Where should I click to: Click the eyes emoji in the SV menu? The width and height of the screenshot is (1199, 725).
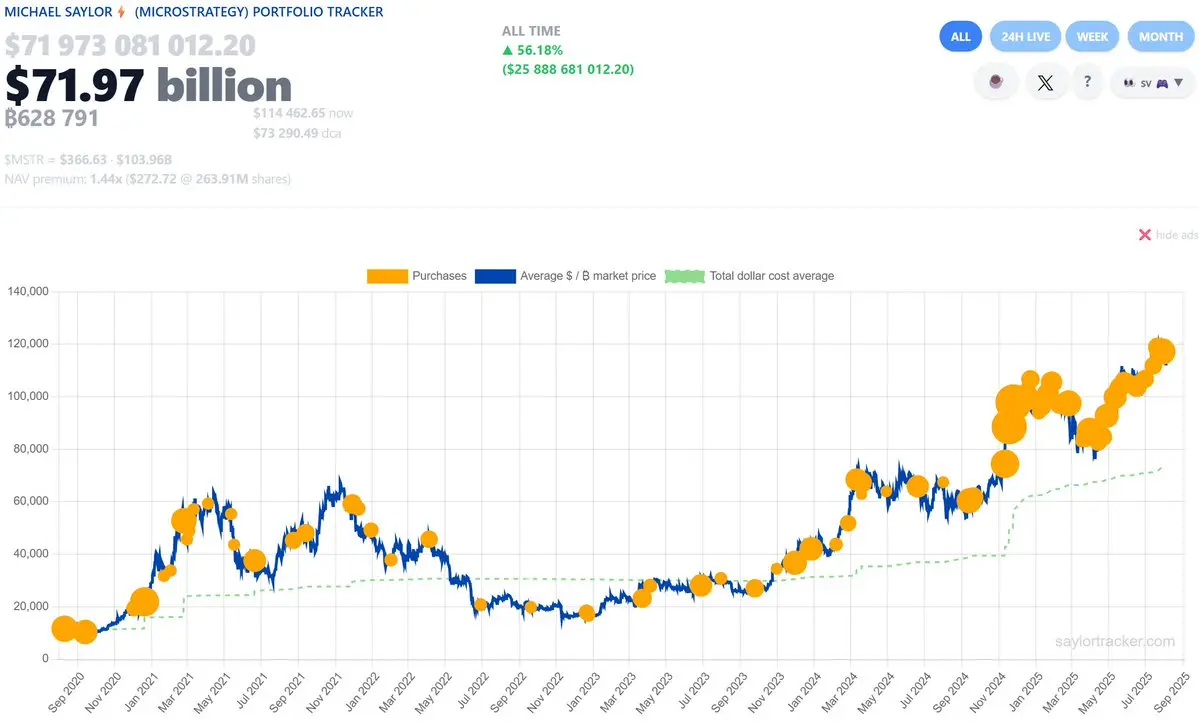(x=1129, y=83)
